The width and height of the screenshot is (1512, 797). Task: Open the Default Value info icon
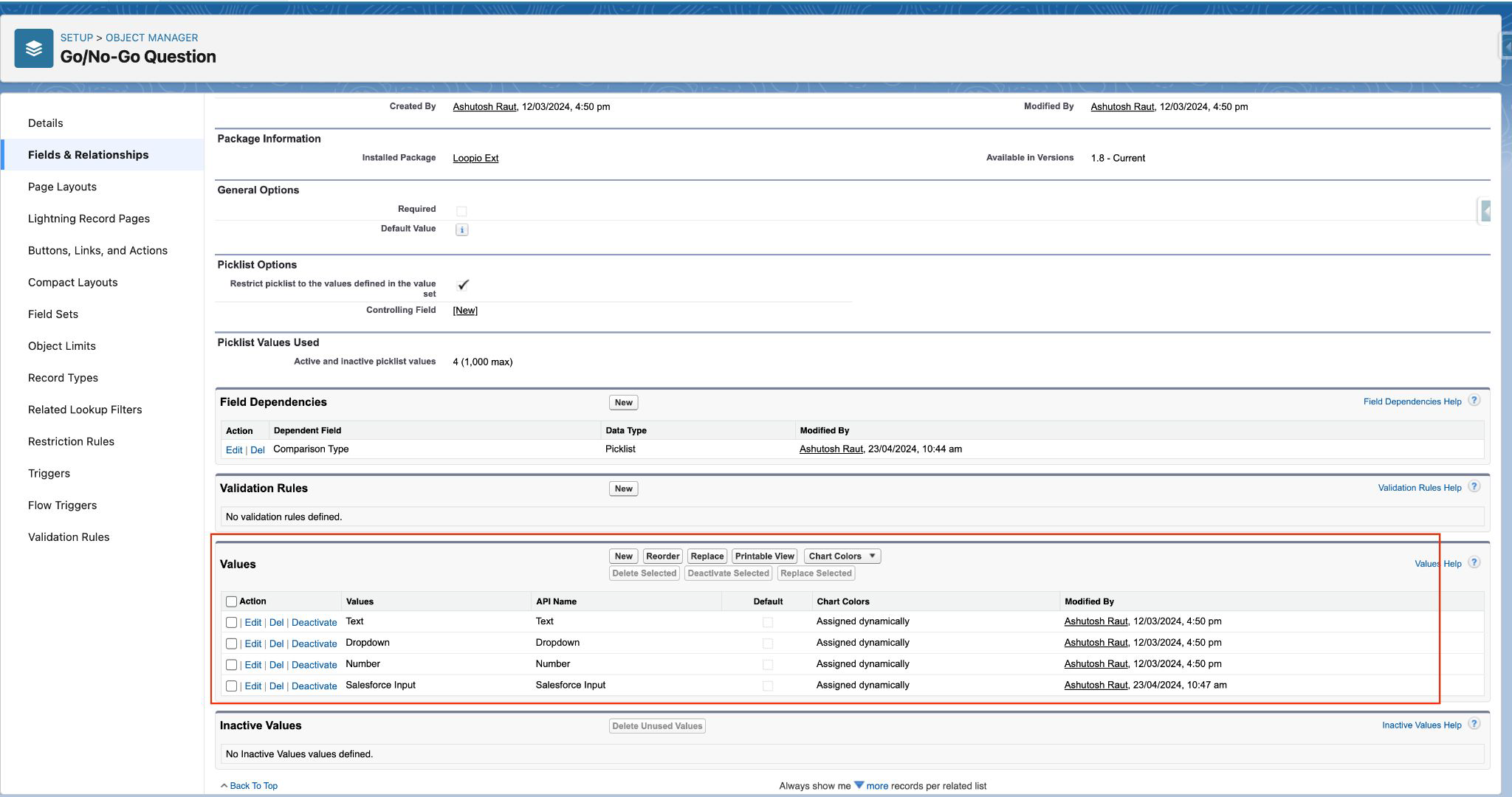(x=461, y=230)
